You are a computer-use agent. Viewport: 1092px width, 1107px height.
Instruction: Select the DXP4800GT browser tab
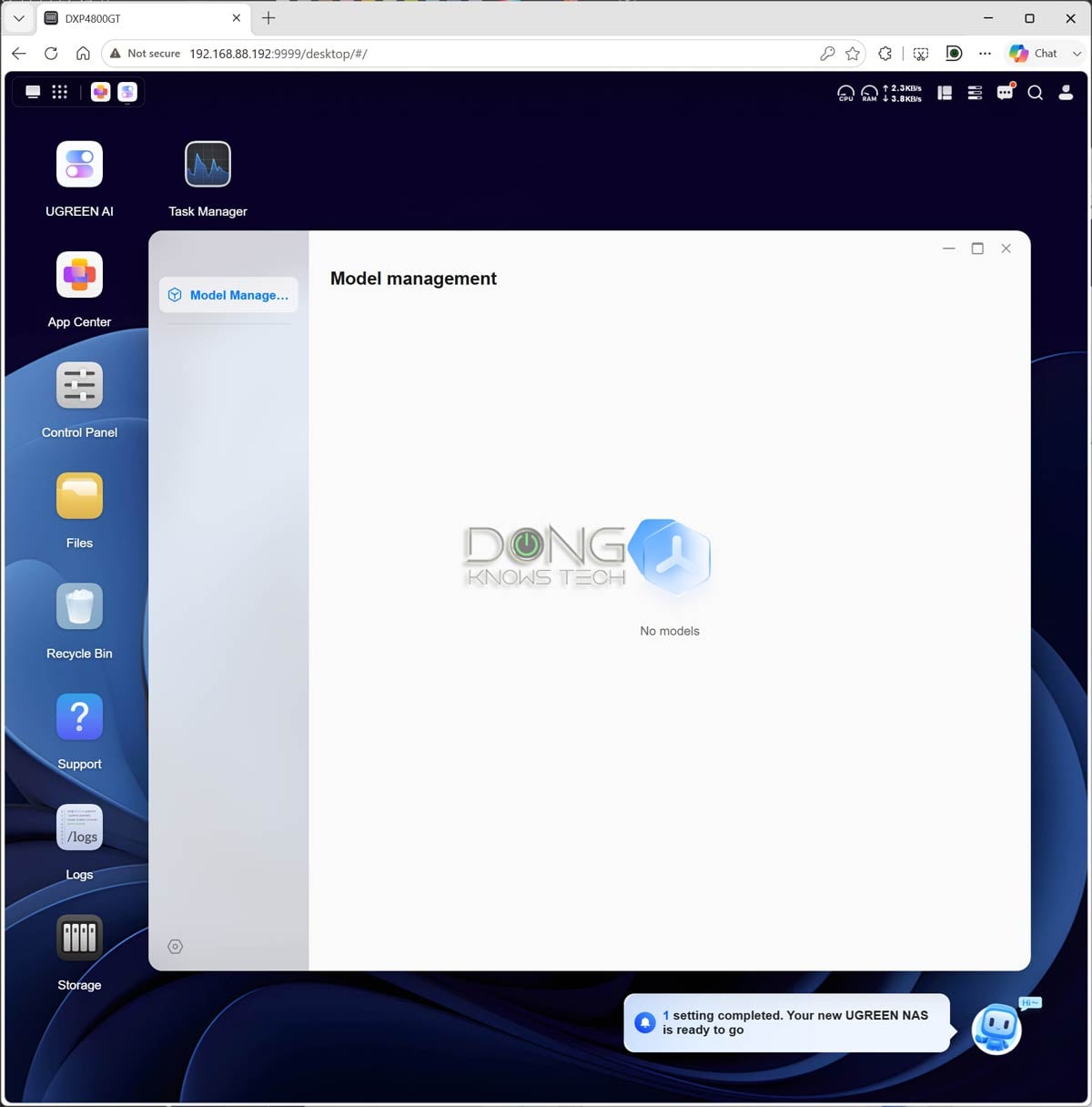pyautogui.click(x=143, y=18)
